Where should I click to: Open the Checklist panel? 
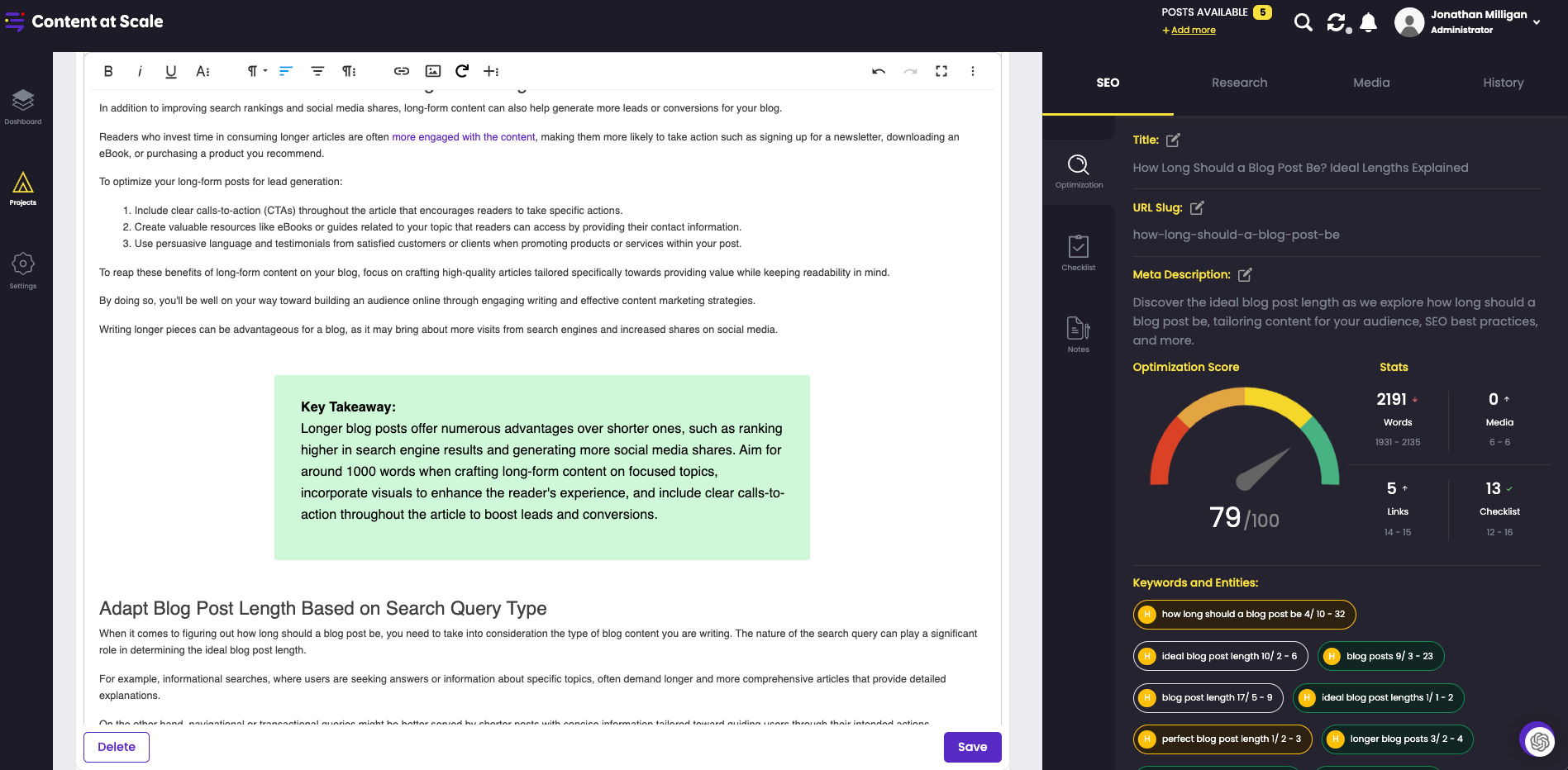pos(1078,252)
